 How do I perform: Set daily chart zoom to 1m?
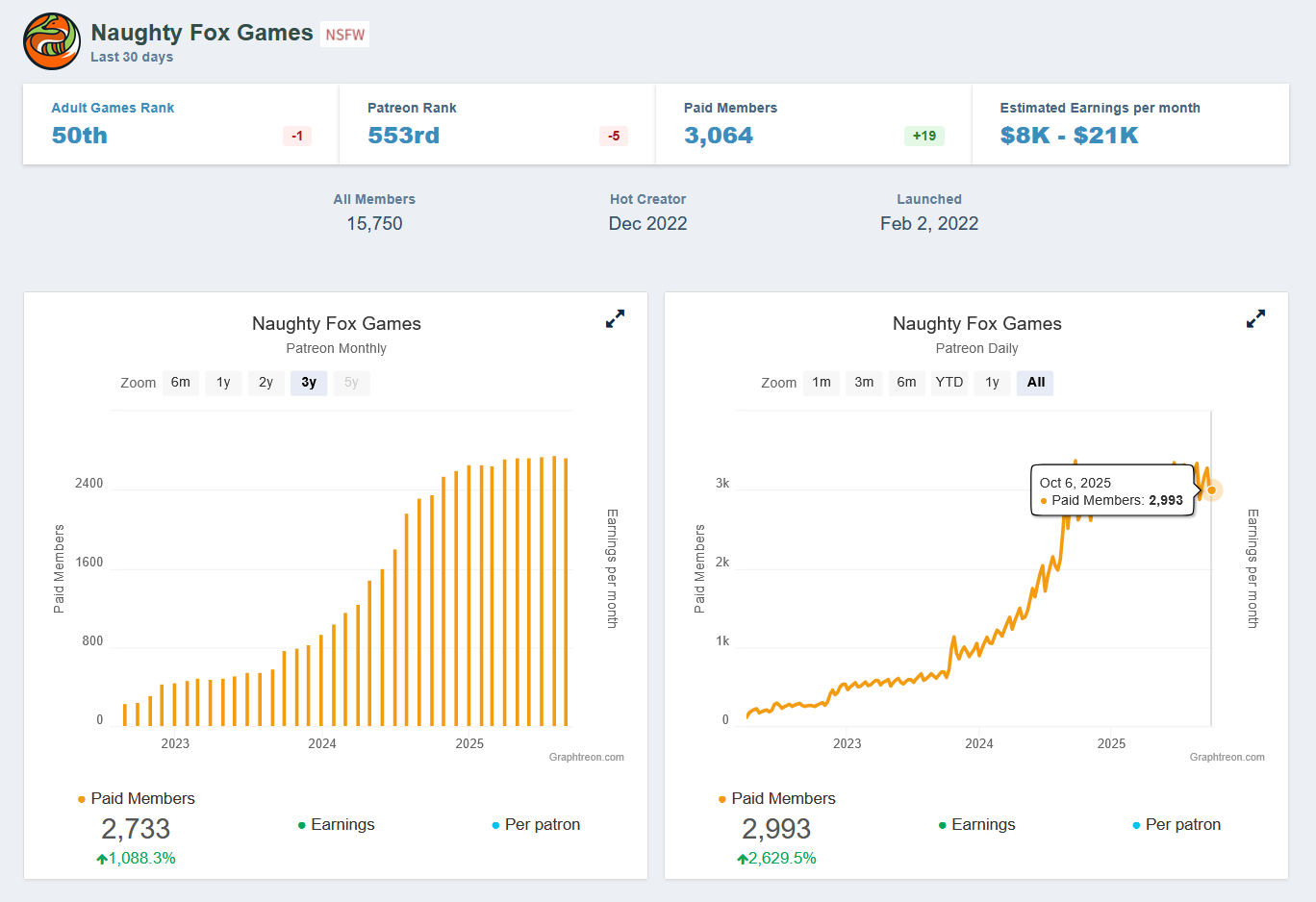tap(822, 383)
